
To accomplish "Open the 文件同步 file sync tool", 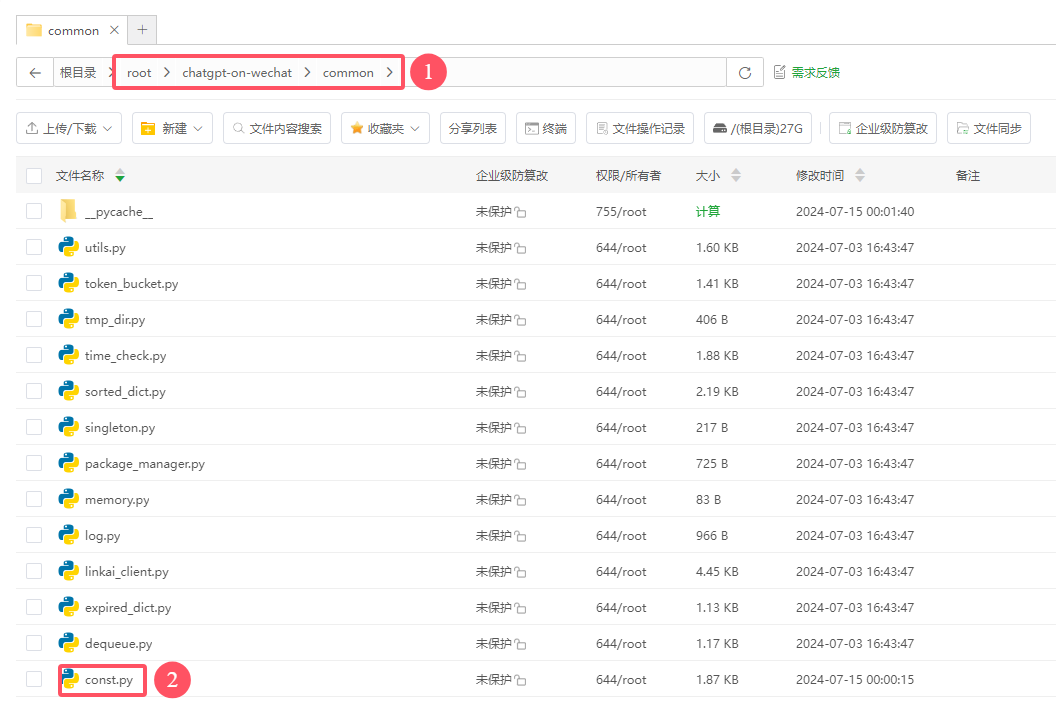I will point(989,128).
